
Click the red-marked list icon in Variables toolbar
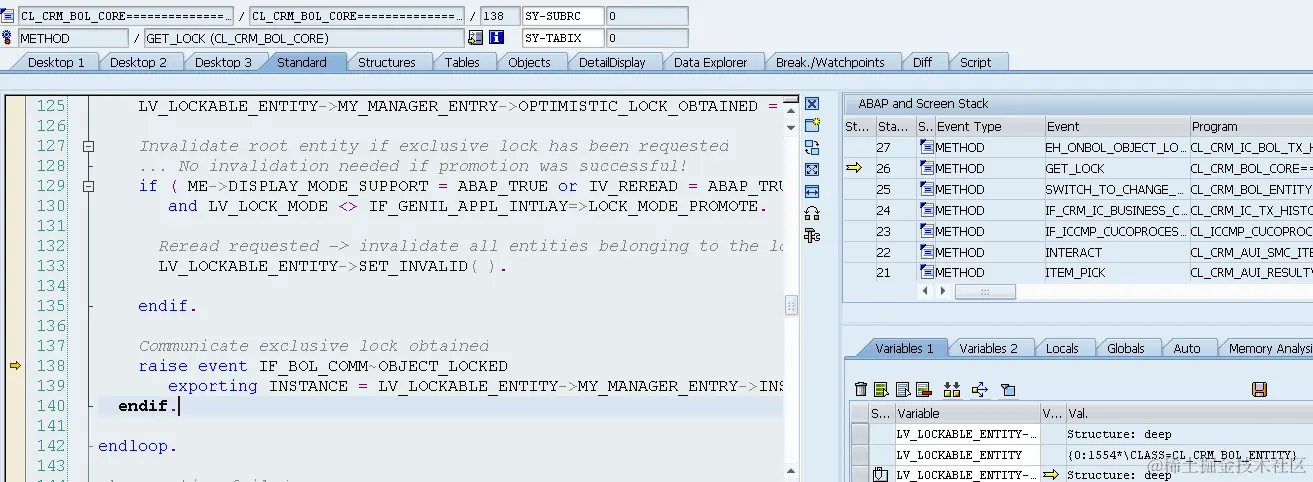click(x=923, y=389)
